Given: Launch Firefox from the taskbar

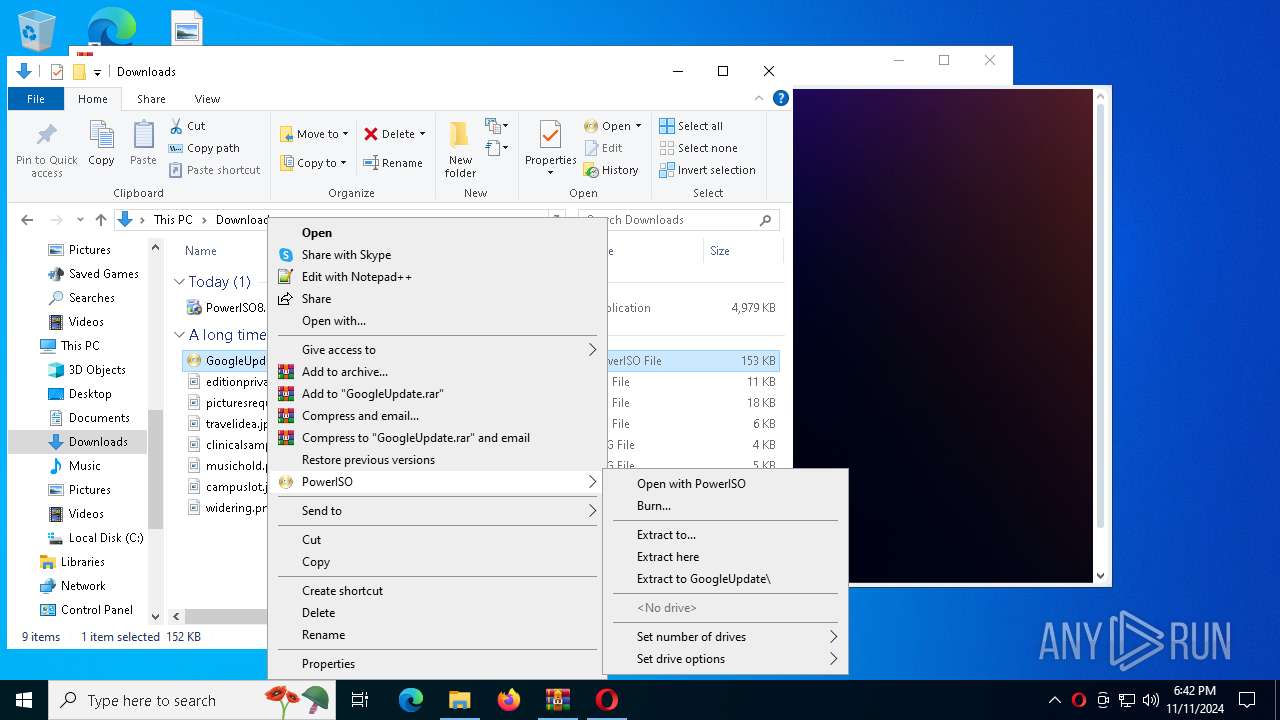Looking at the screenshot, I should coord(509,700).
